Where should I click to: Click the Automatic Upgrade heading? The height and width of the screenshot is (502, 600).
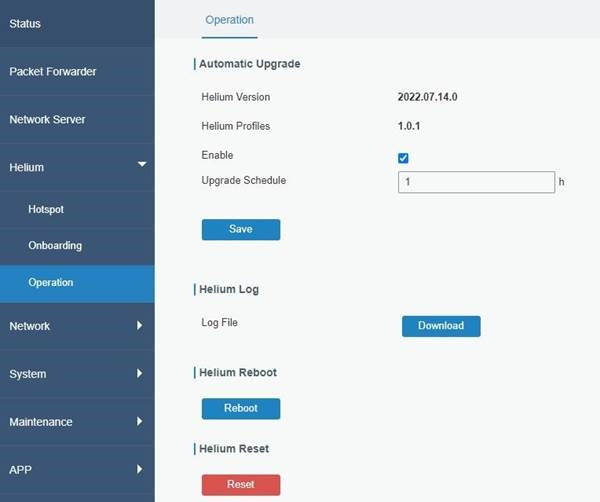[x=249, y=64]
